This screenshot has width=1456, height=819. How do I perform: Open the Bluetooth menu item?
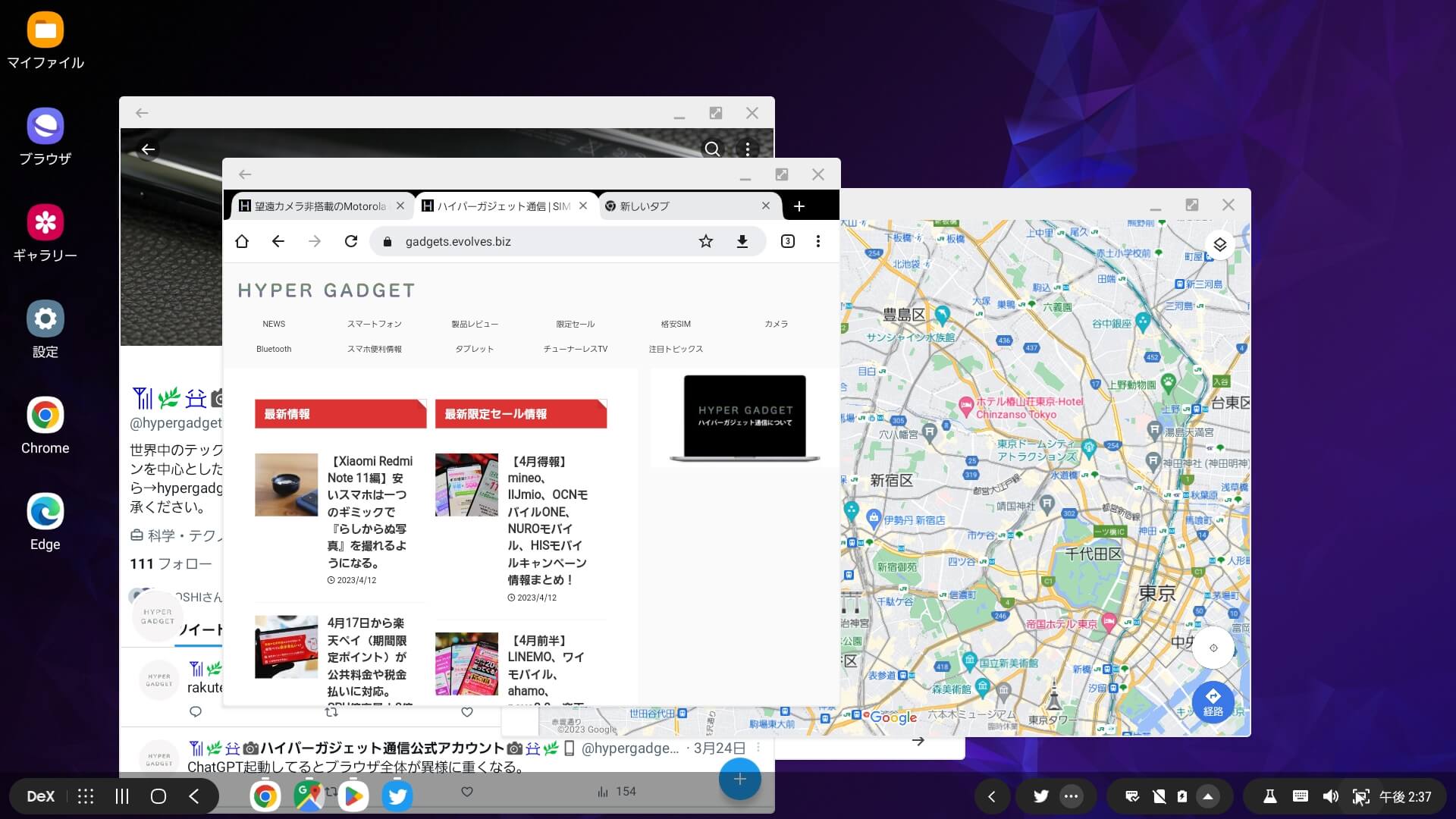pos(274,349)
